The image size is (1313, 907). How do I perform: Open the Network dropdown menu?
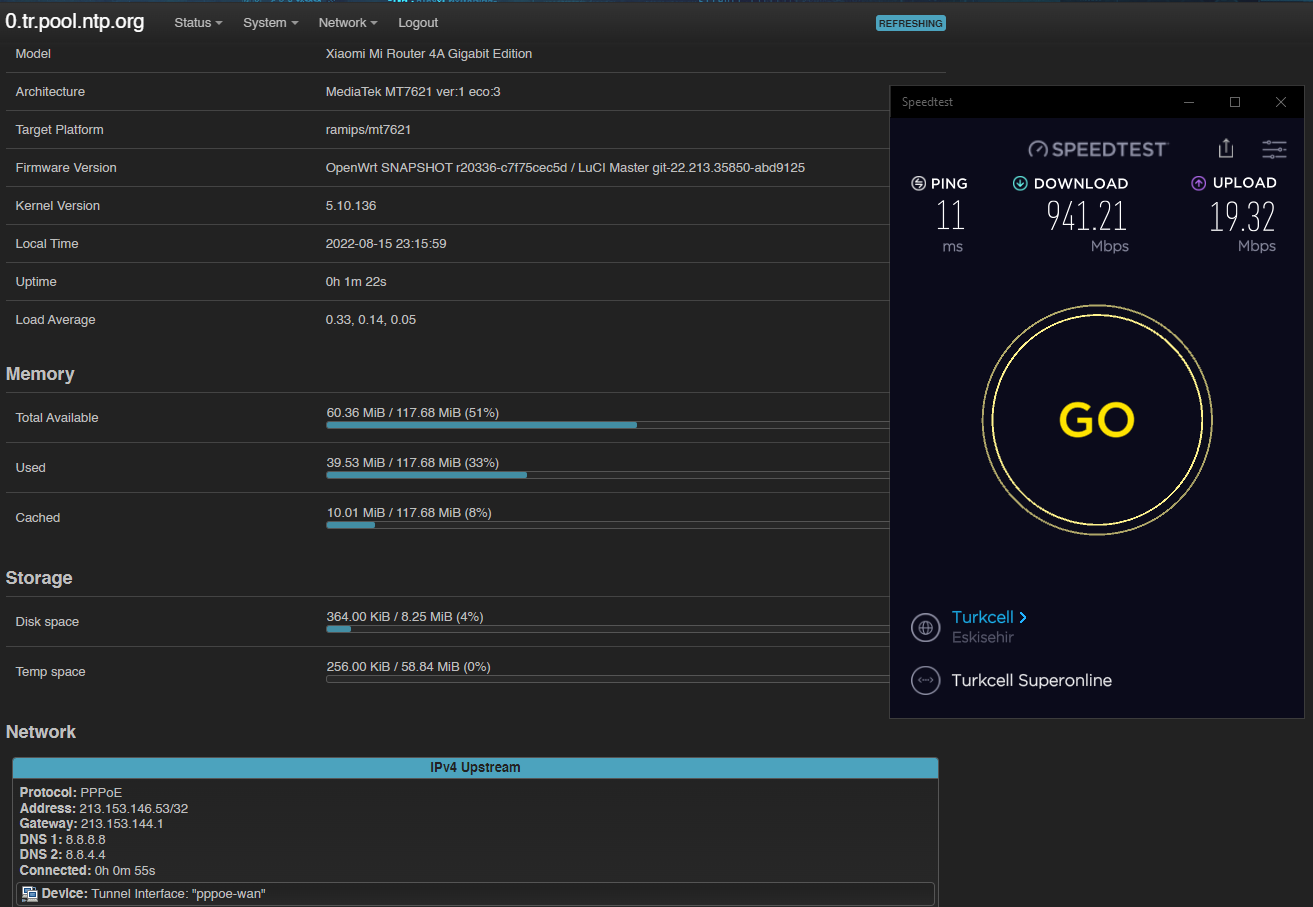(348, 22)
